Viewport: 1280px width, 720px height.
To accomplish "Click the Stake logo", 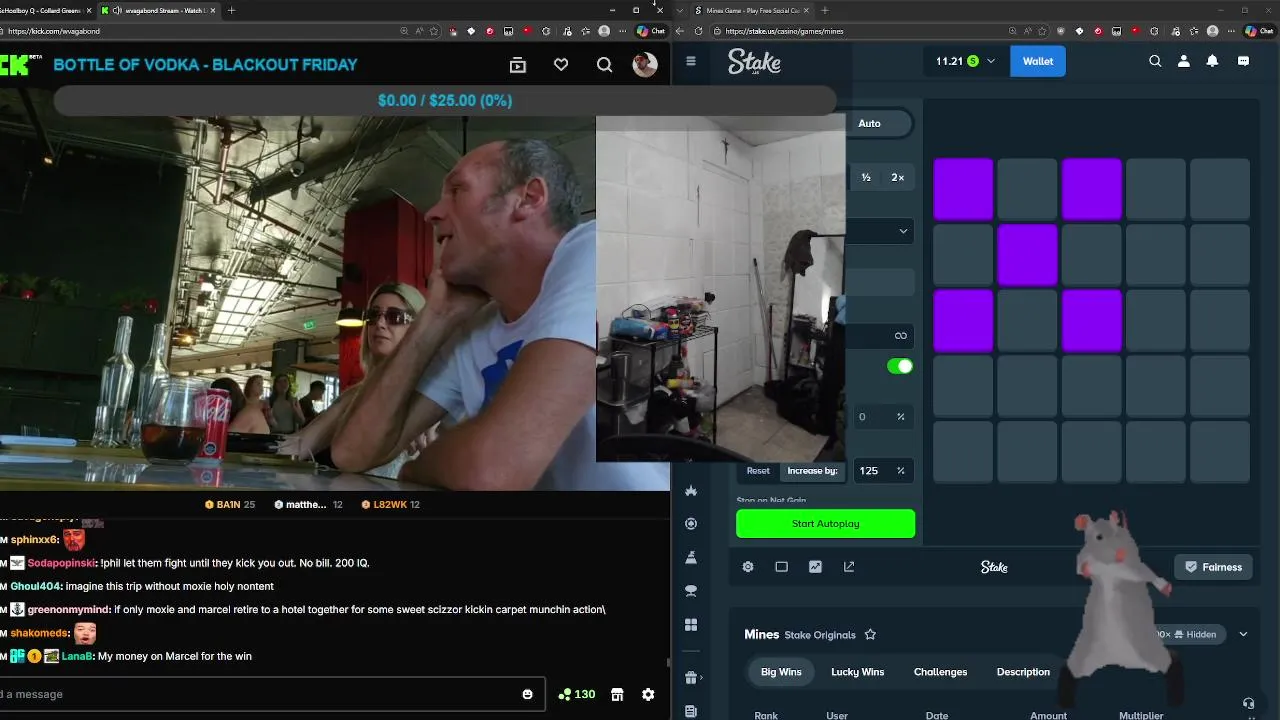I will point(754,62).
